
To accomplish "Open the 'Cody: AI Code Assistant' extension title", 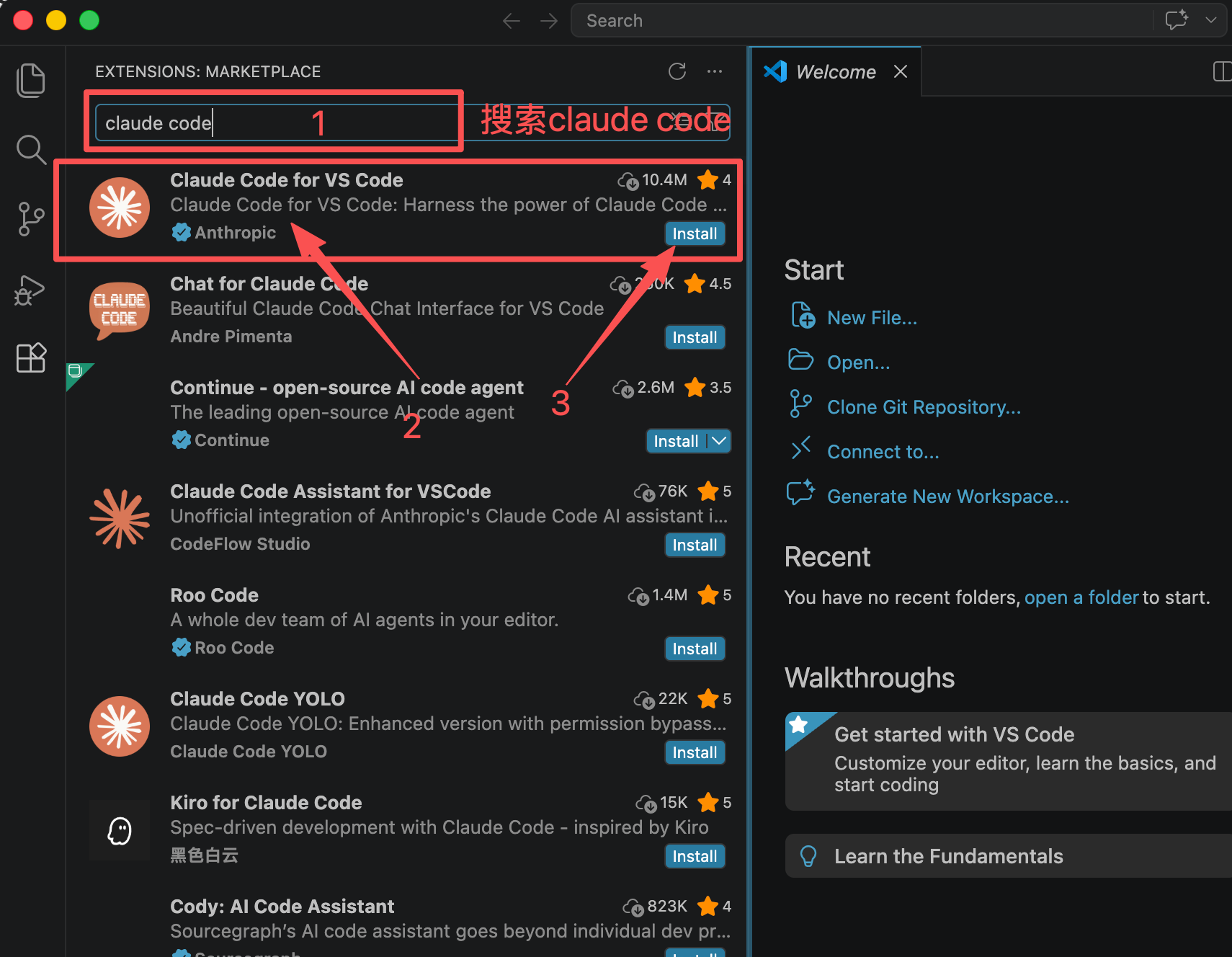I will [x=282, y=907].
